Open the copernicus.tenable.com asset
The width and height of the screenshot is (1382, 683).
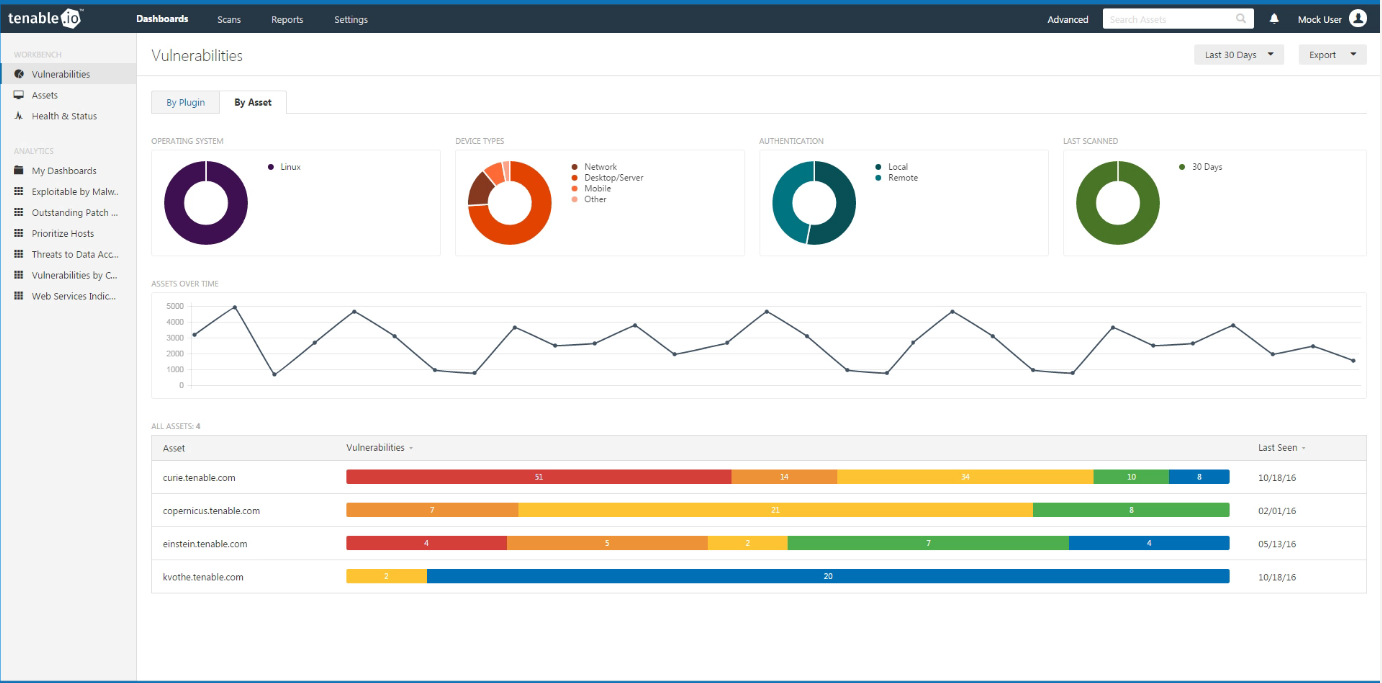(x=211, y=511)
